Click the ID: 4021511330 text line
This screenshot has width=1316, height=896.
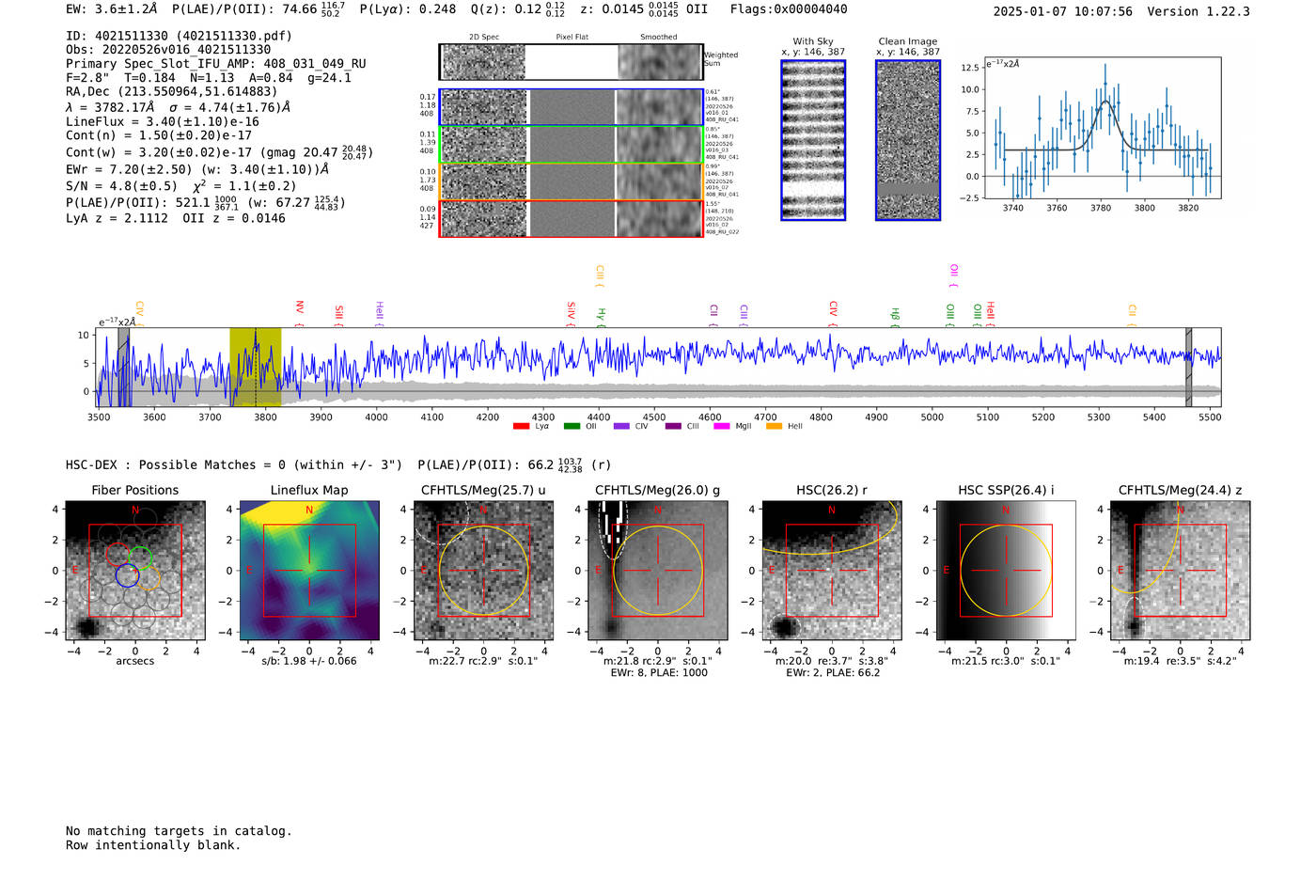[x=179, y=36]
